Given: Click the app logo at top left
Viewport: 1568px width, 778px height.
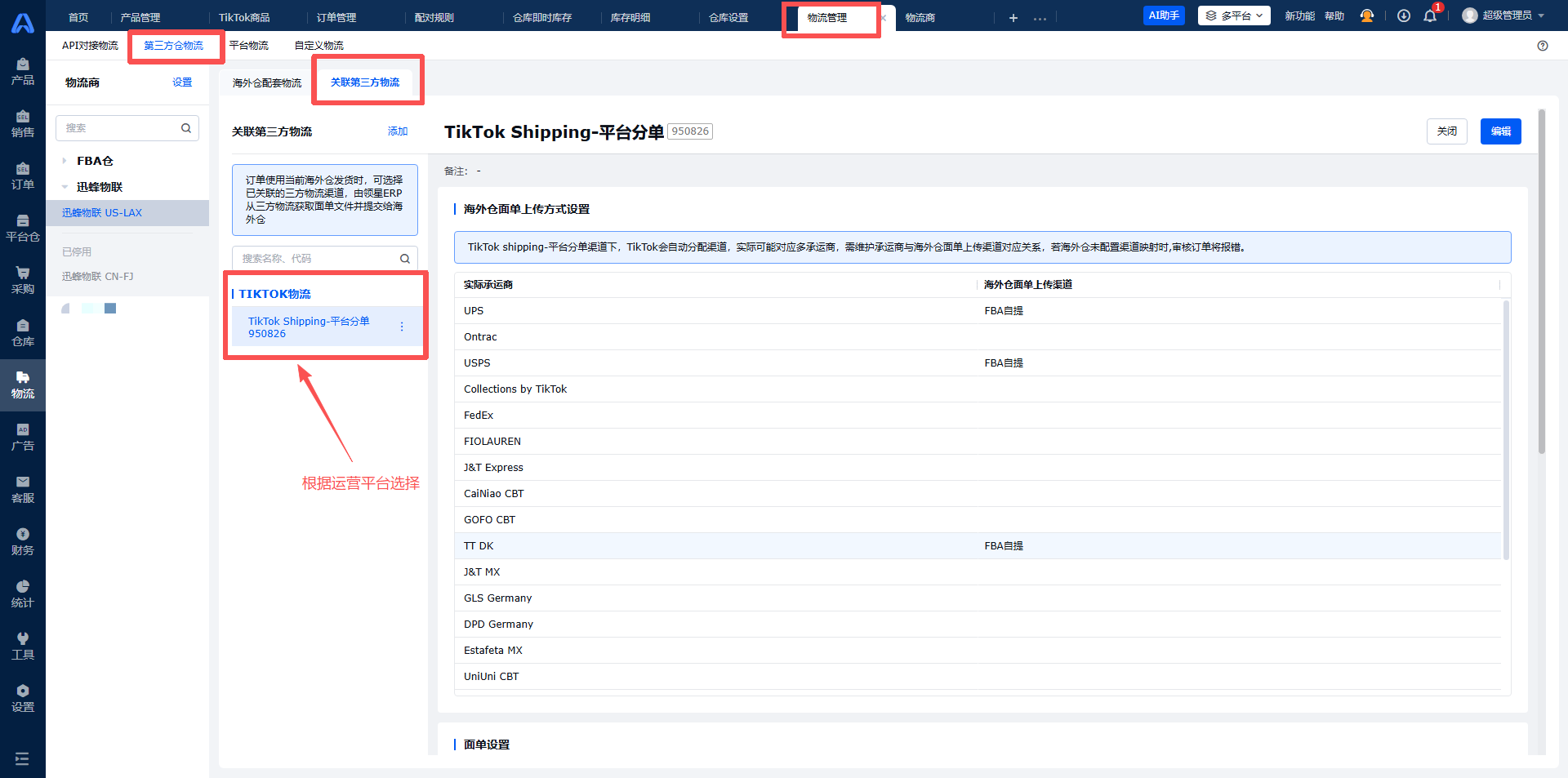Looking at the screenshot, I should [x=23, y=23].
